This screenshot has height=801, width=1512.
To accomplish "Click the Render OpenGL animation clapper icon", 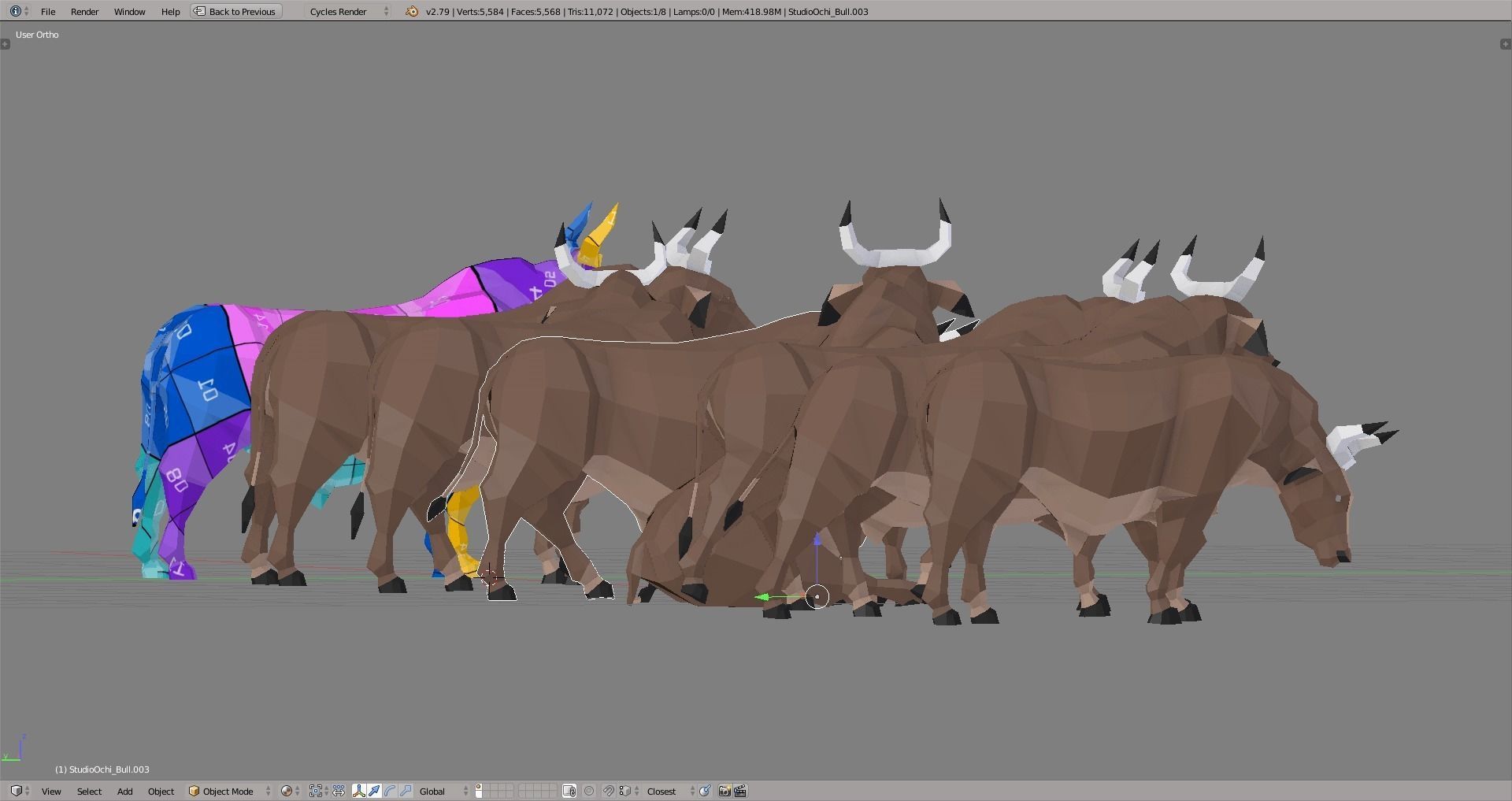I will 740,791.
